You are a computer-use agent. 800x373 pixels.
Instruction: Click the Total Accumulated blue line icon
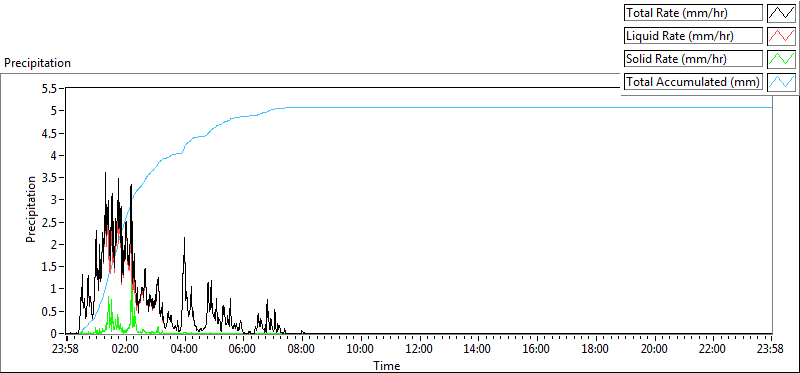pos(782,82)
